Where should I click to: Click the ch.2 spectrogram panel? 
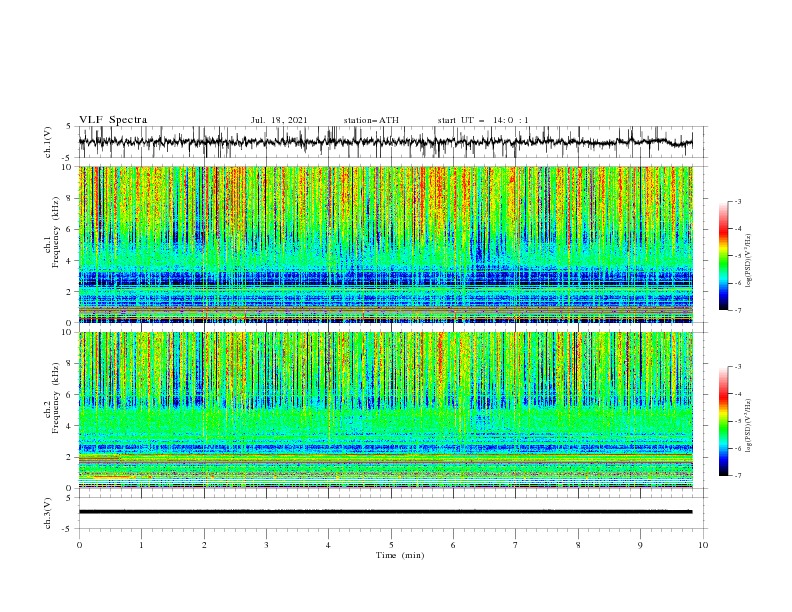[385, 410]
